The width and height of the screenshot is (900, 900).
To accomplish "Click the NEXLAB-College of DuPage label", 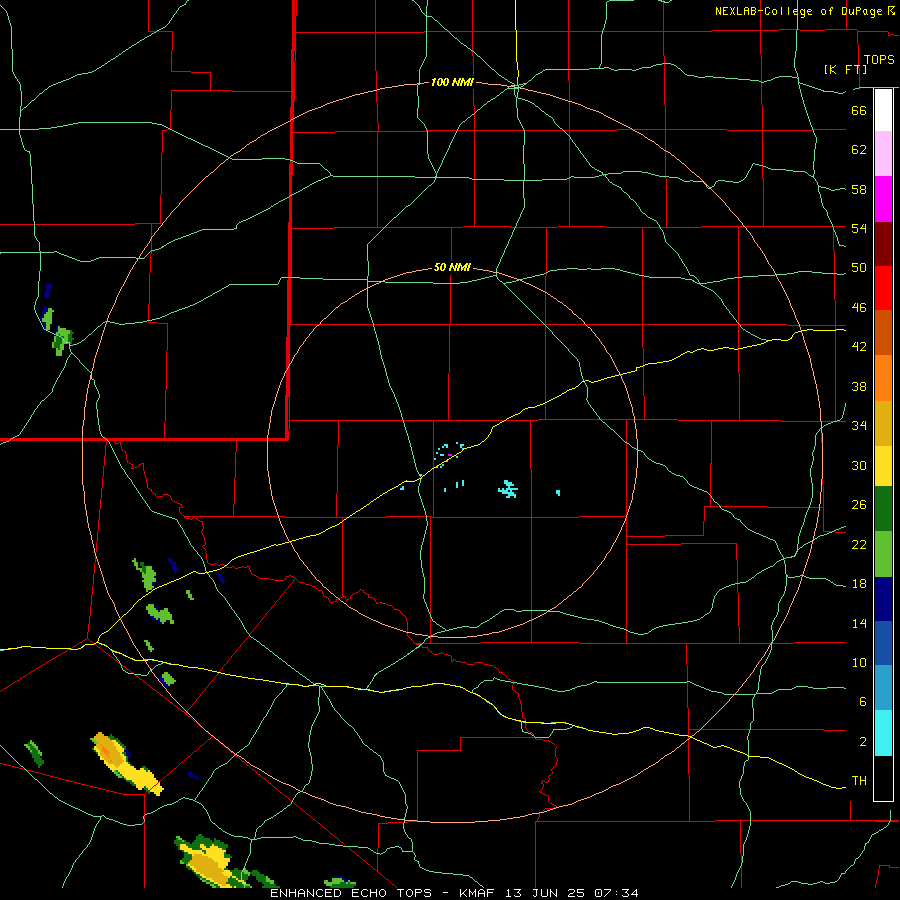I will pos(798,11).
